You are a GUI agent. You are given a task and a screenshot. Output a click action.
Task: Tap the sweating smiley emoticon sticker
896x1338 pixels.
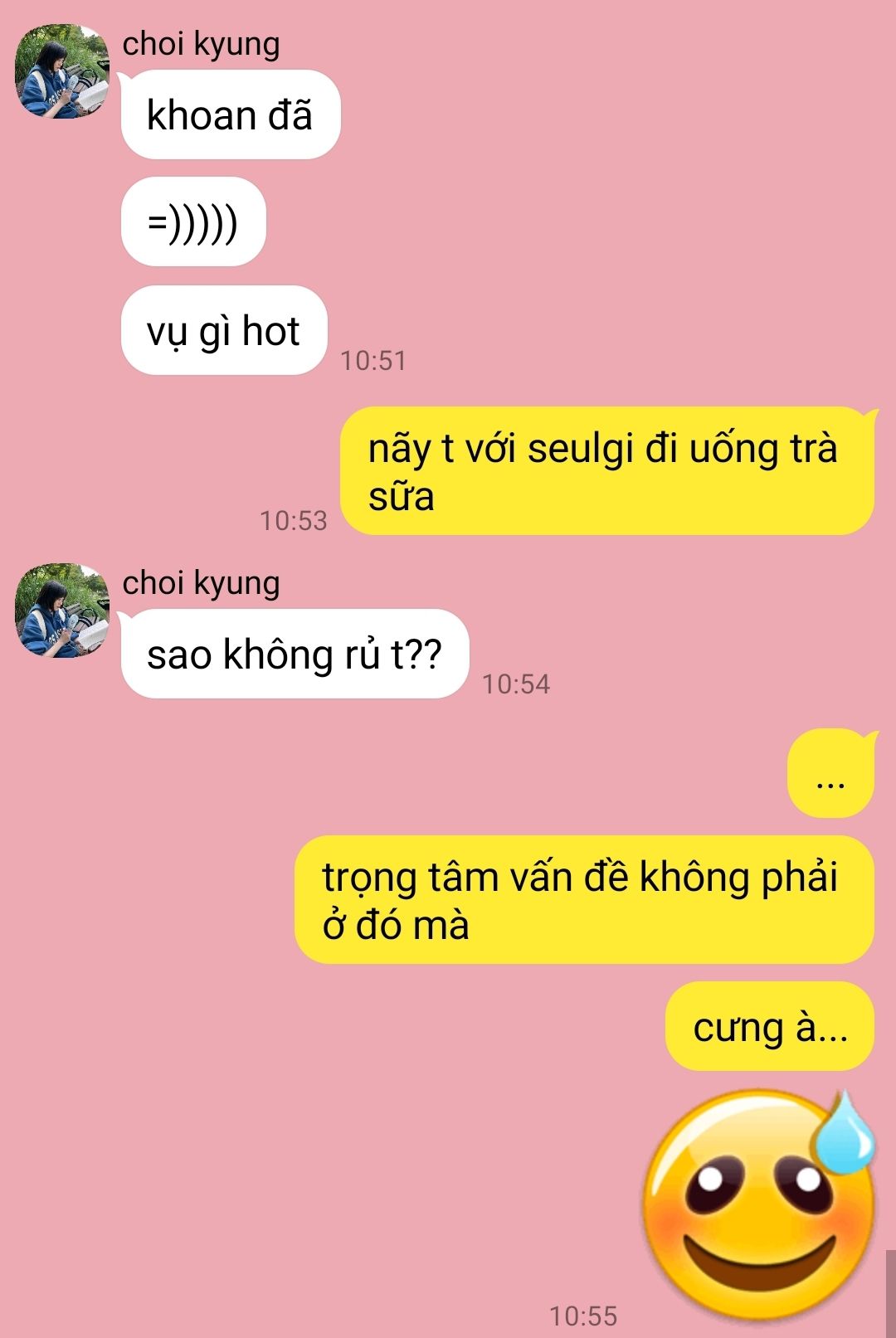pos(759,1204)
